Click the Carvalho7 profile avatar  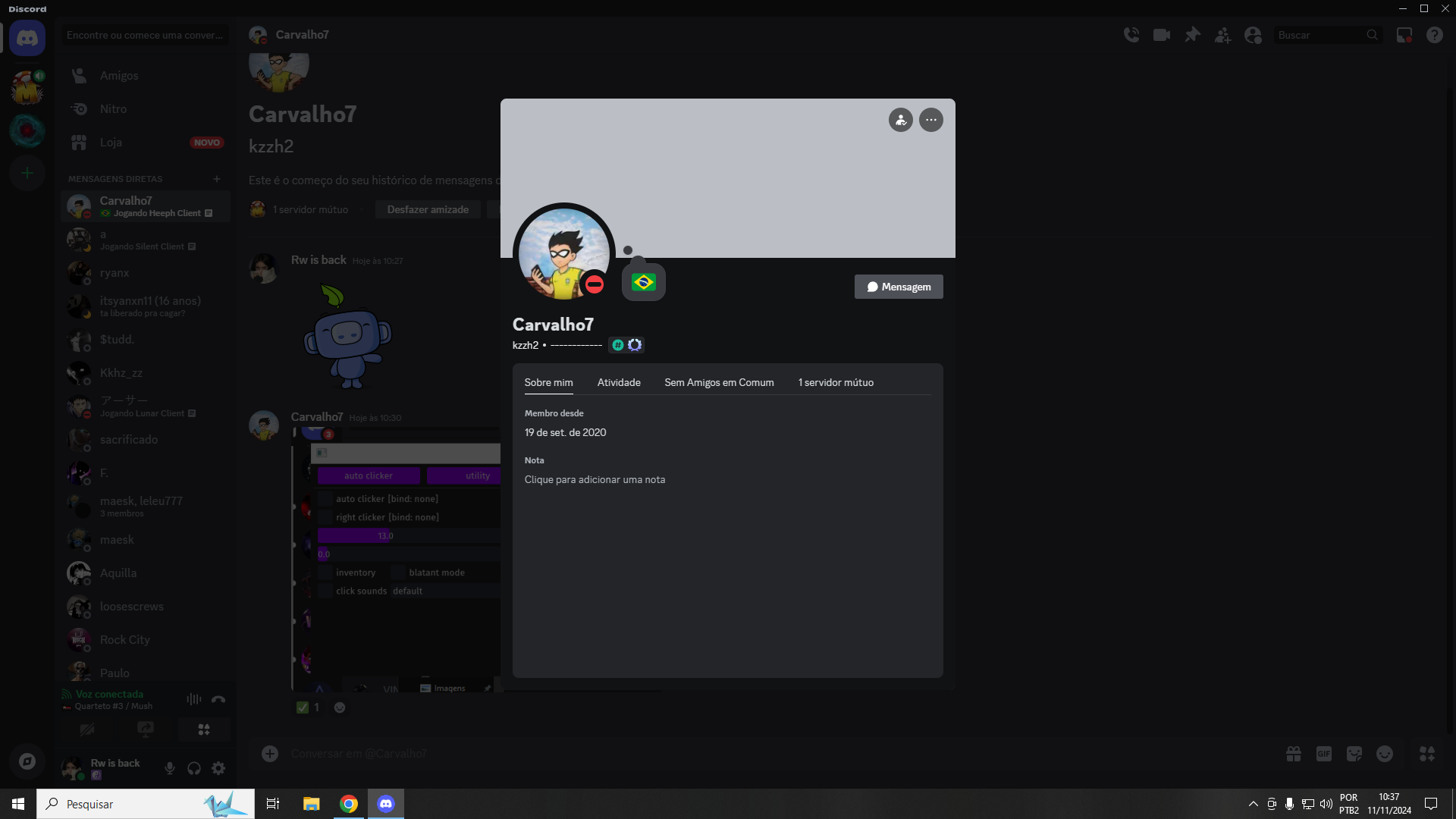564,254
